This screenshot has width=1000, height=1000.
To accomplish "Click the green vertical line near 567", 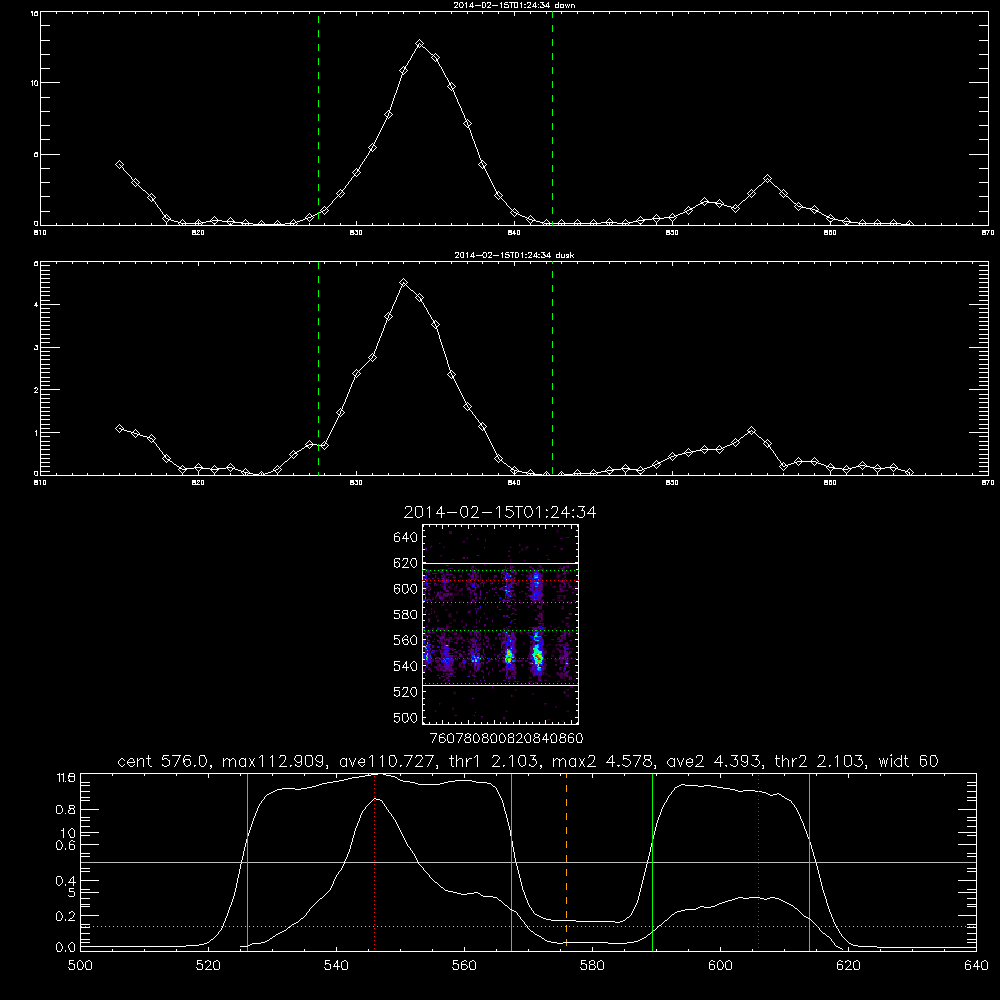I will [511, 861].
